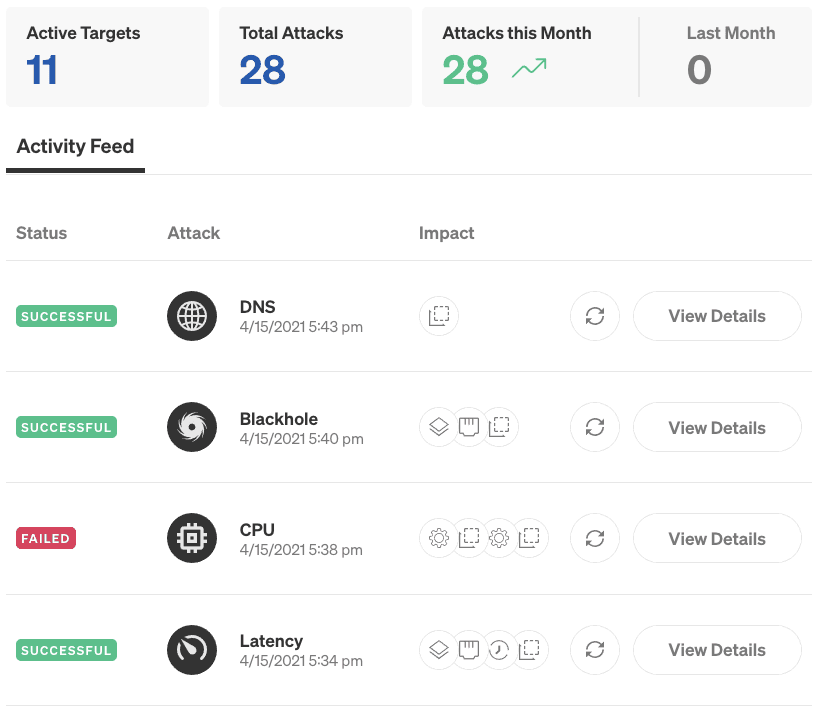
Task: Click the layers impact icon on Blackhole row
Action: pyautogui.click(x=438, y=427)
